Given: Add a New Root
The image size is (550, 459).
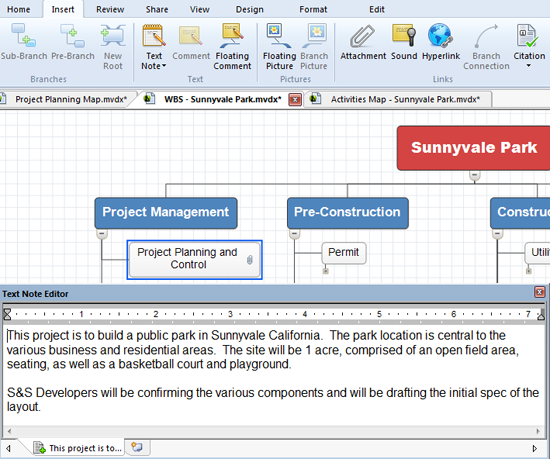Looking at the screenshot, I should [113, 46].
